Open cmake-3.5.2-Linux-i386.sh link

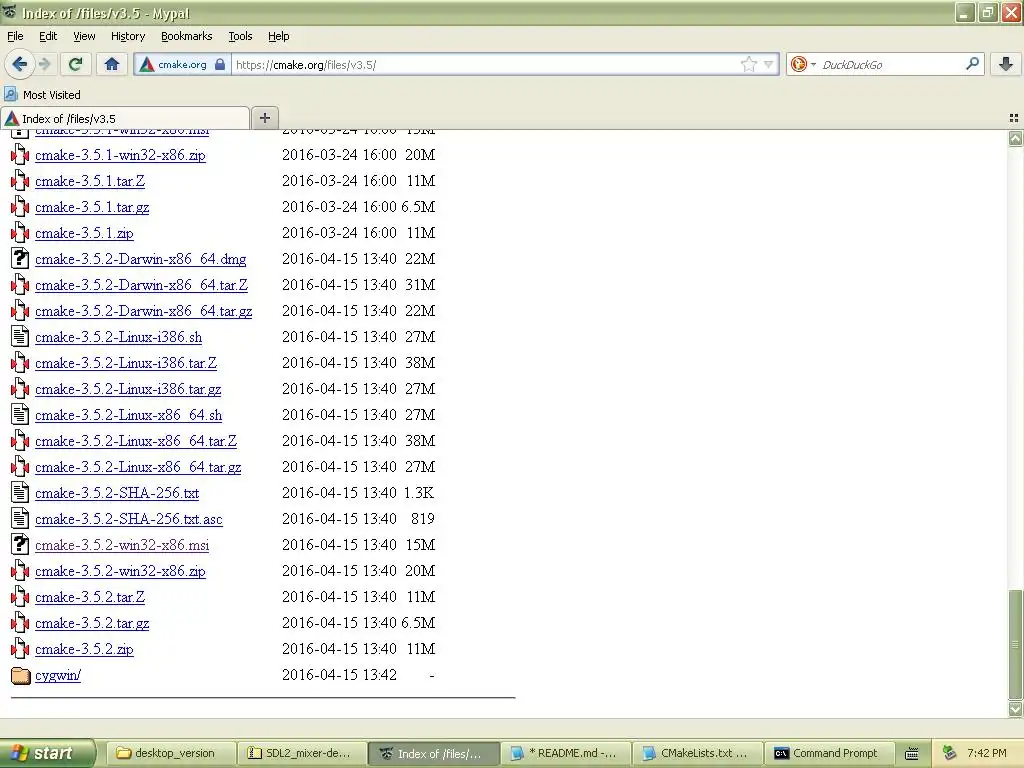coord(118,337)
